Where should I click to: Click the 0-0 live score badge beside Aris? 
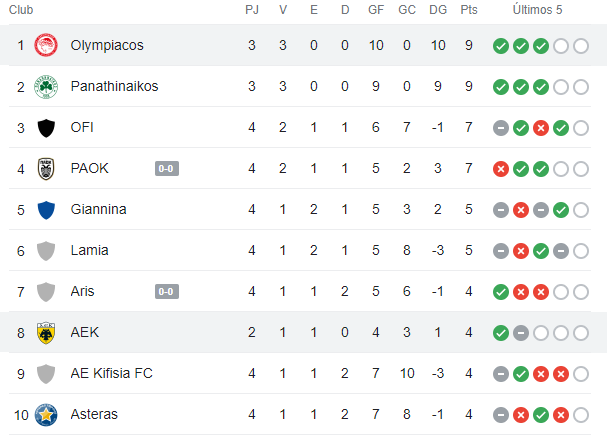coord(167,292)
